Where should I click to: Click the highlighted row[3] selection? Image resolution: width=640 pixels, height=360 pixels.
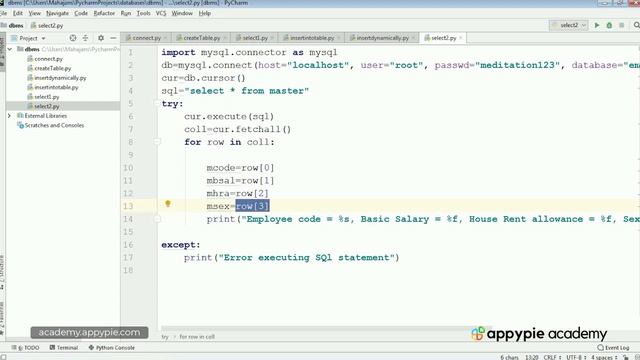point(252,206)
